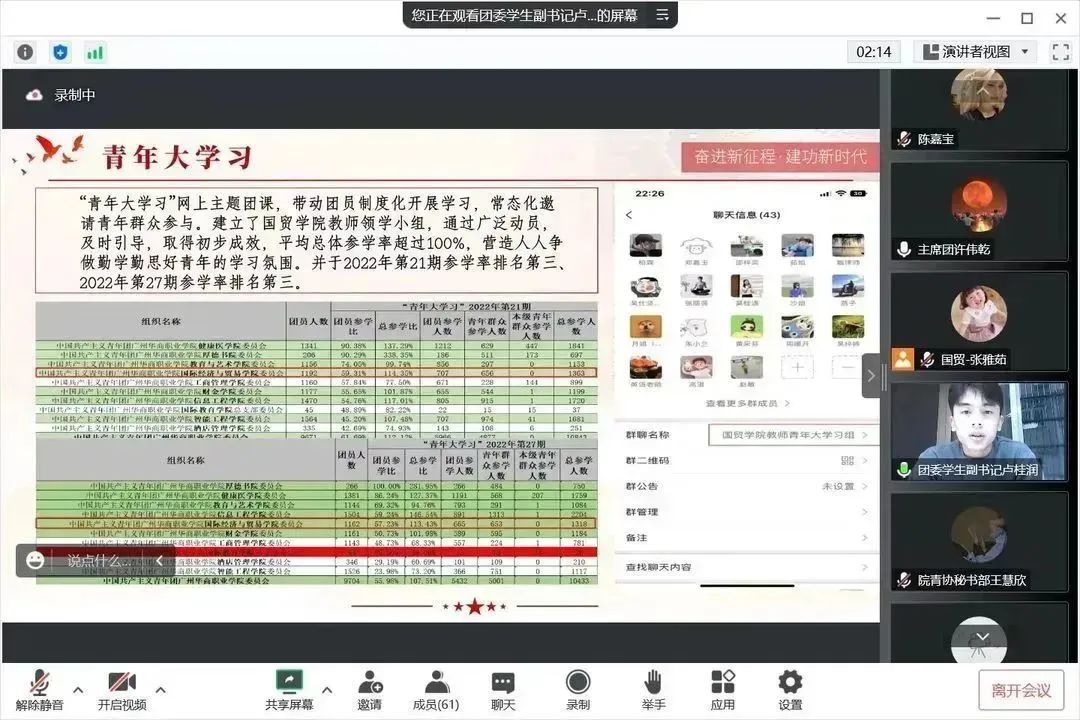Unmute microphone (解除静音)
Image resolution: width=1080 pixels, height=720 pixels.
coord(39,689)
